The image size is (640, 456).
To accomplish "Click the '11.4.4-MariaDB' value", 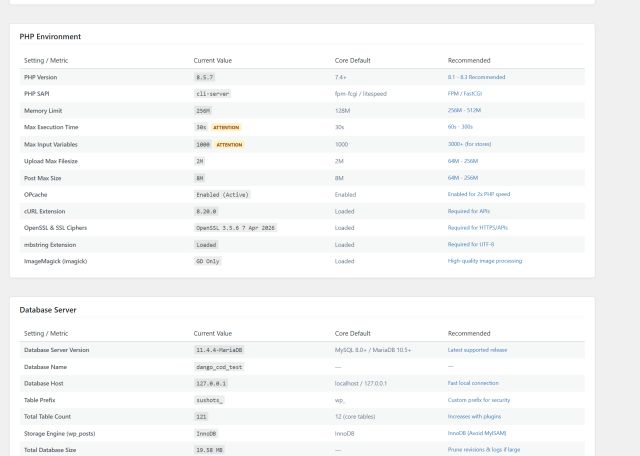I will point(219,350).
